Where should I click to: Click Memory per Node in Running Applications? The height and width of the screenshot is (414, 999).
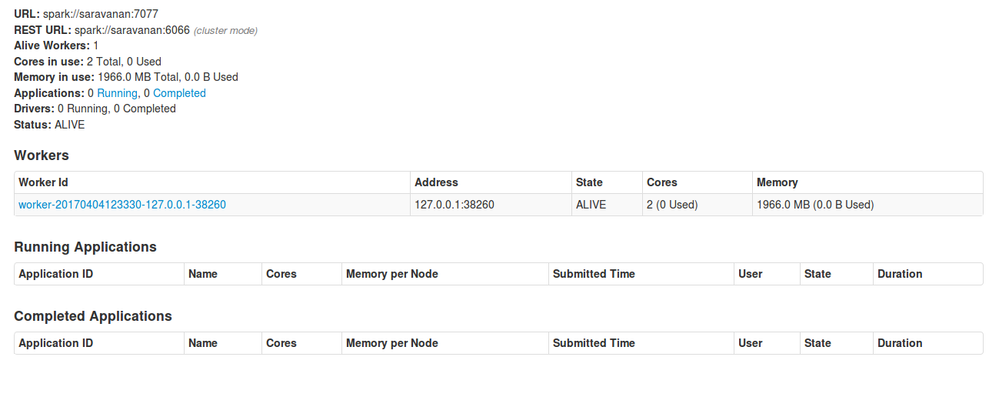[392, 274]
